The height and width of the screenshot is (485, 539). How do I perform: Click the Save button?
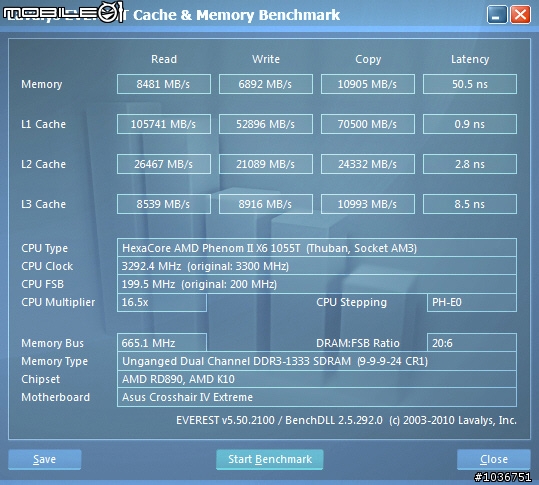coord(45,459)
